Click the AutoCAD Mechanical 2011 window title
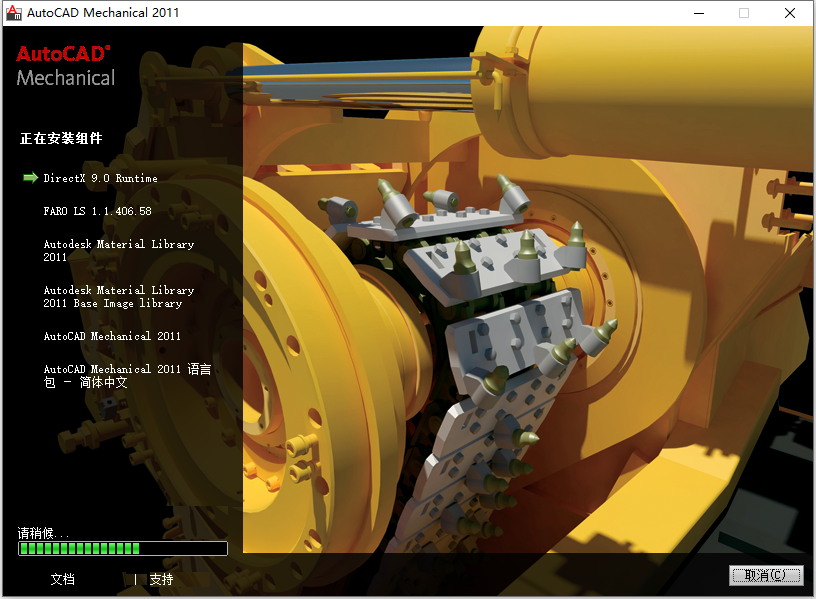 click(x=103, y=12)
